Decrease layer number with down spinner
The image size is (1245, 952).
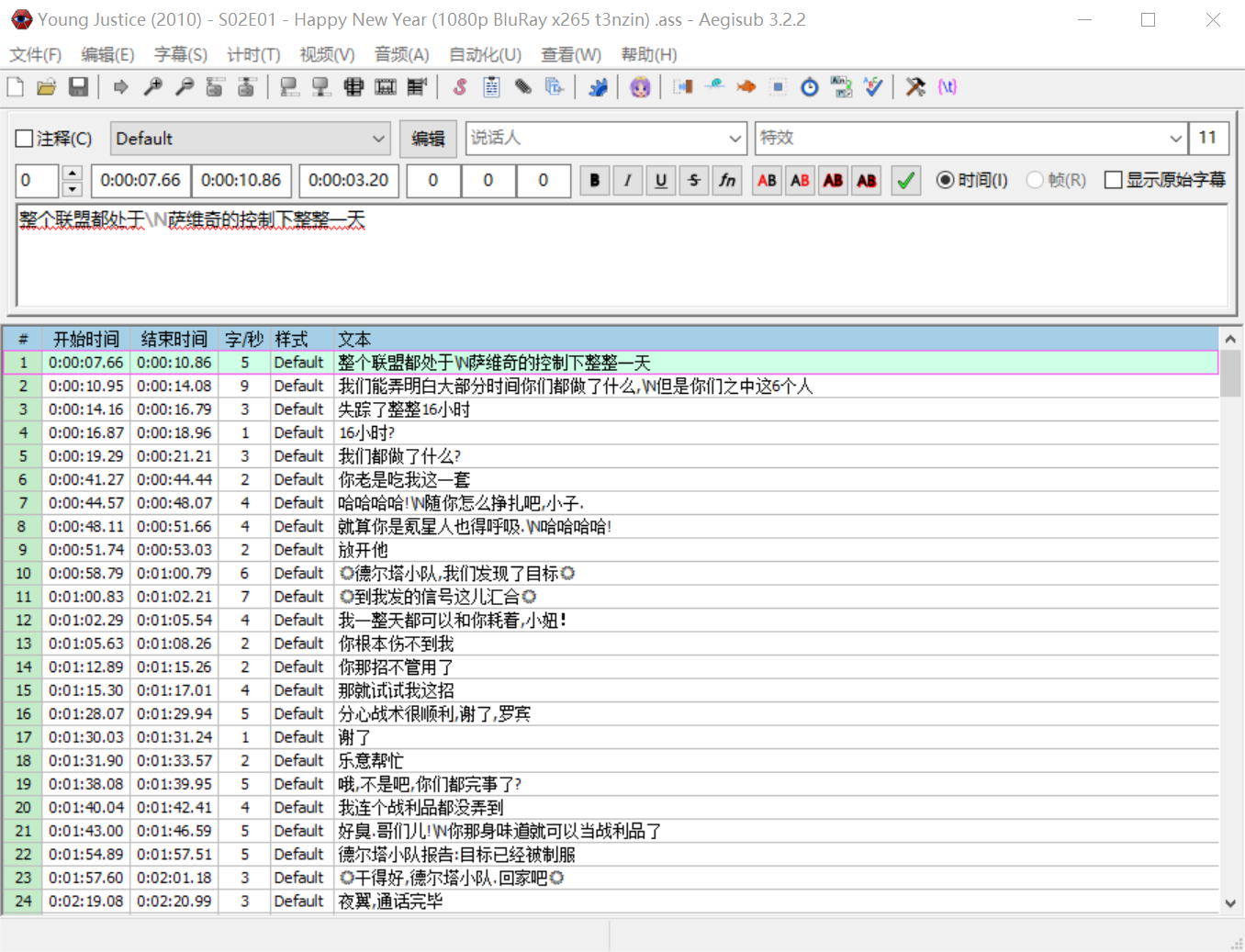pos(73,188)
